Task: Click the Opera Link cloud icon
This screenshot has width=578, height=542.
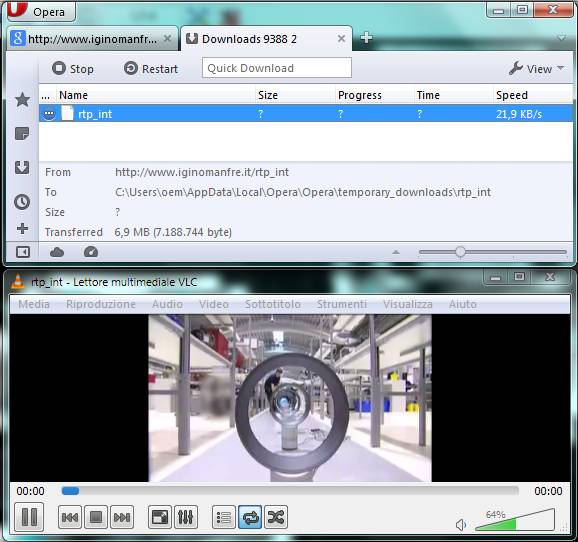Action: click(x=57, y=252)
